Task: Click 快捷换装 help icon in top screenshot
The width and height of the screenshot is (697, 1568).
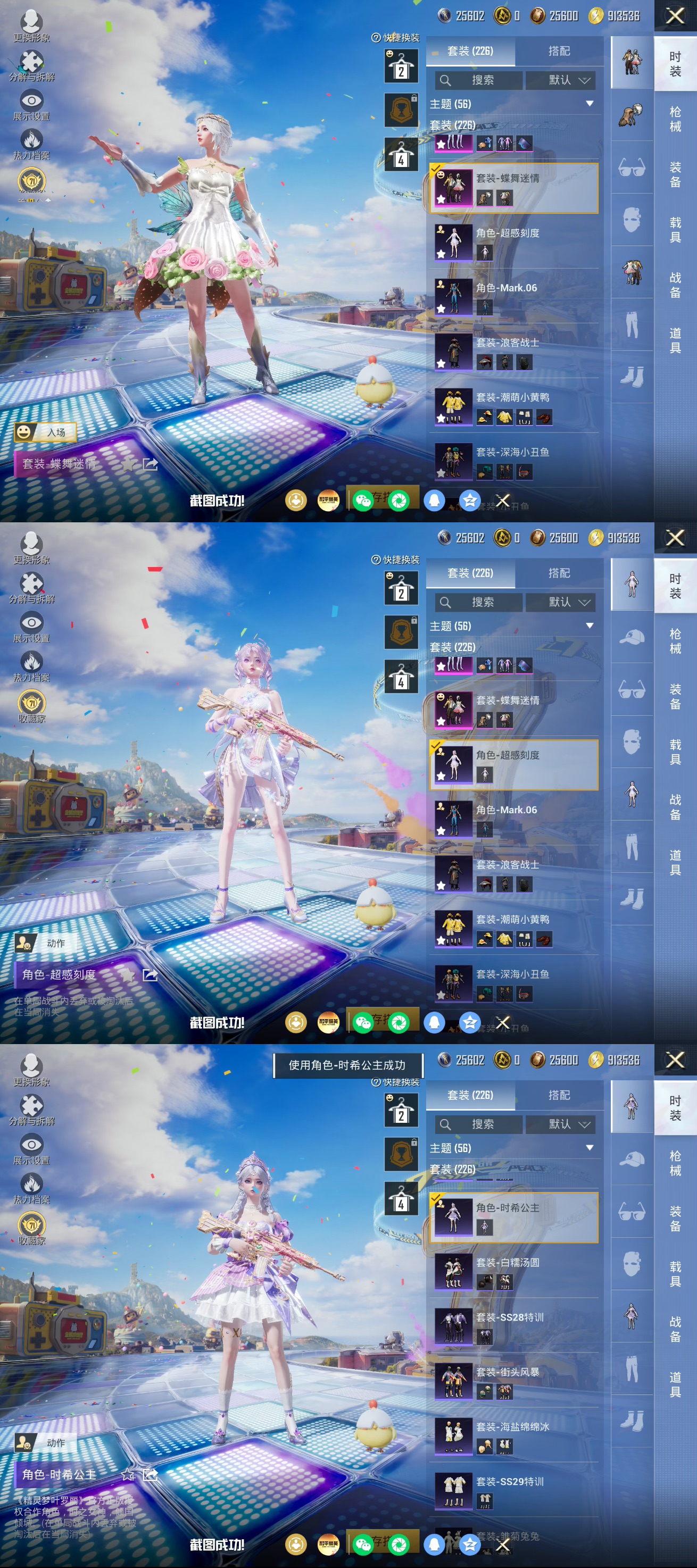Action: coord(376,38)
